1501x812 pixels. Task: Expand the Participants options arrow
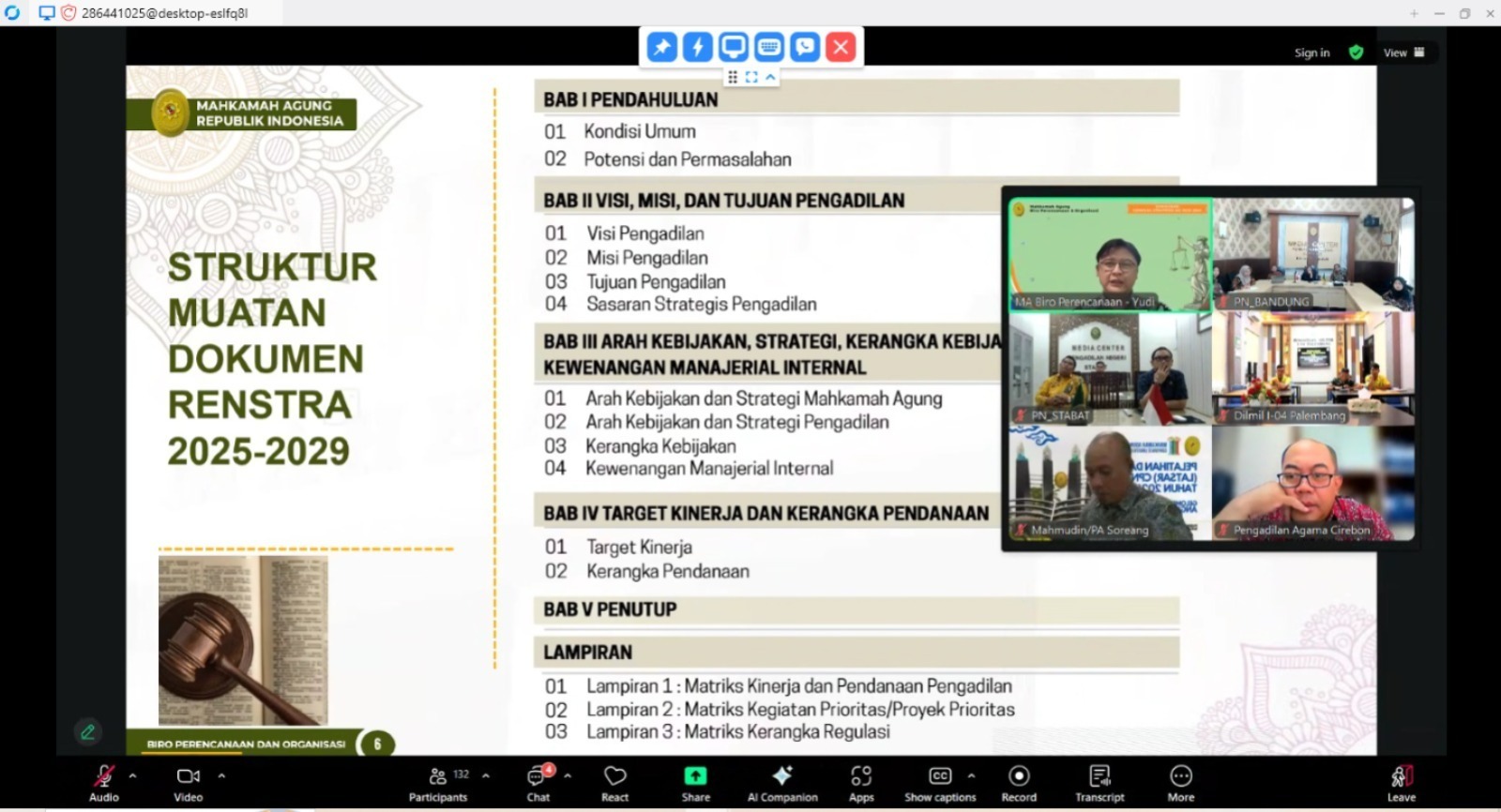(486, 775)
